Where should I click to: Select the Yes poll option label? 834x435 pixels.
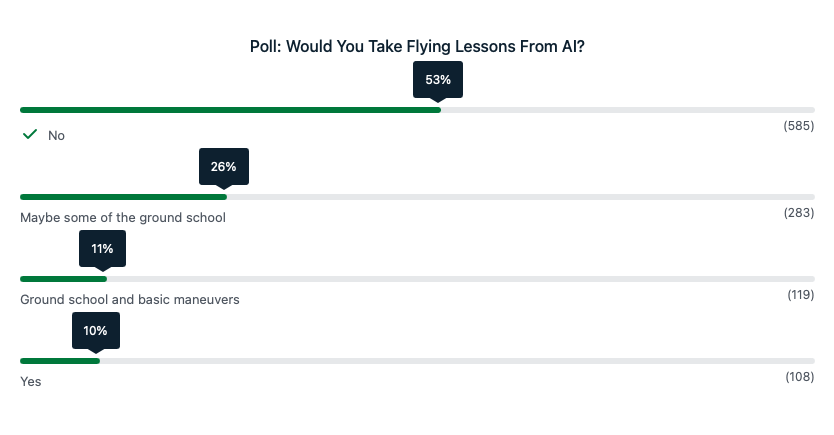click(x=31, y=381)
